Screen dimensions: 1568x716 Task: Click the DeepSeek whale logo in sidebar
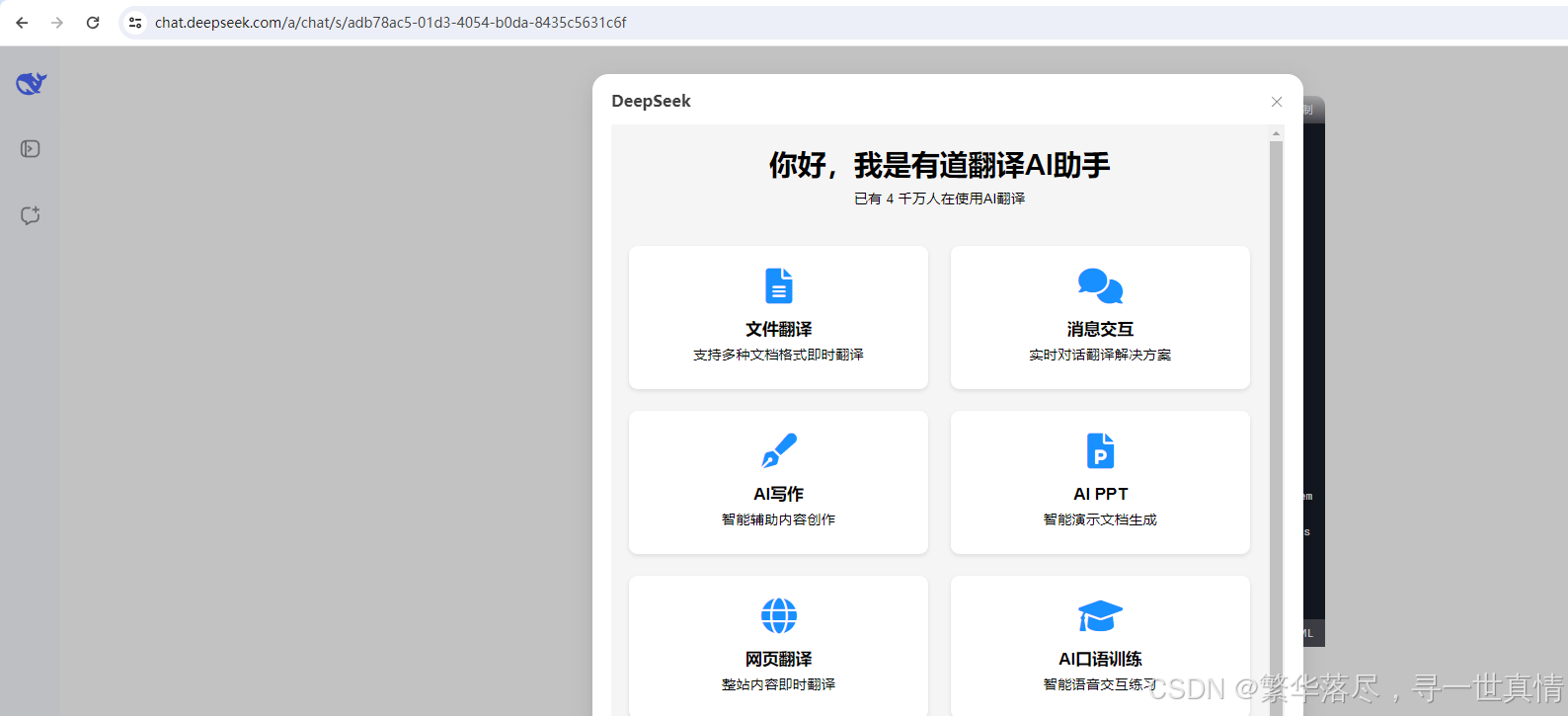click(x=31, y=84)
